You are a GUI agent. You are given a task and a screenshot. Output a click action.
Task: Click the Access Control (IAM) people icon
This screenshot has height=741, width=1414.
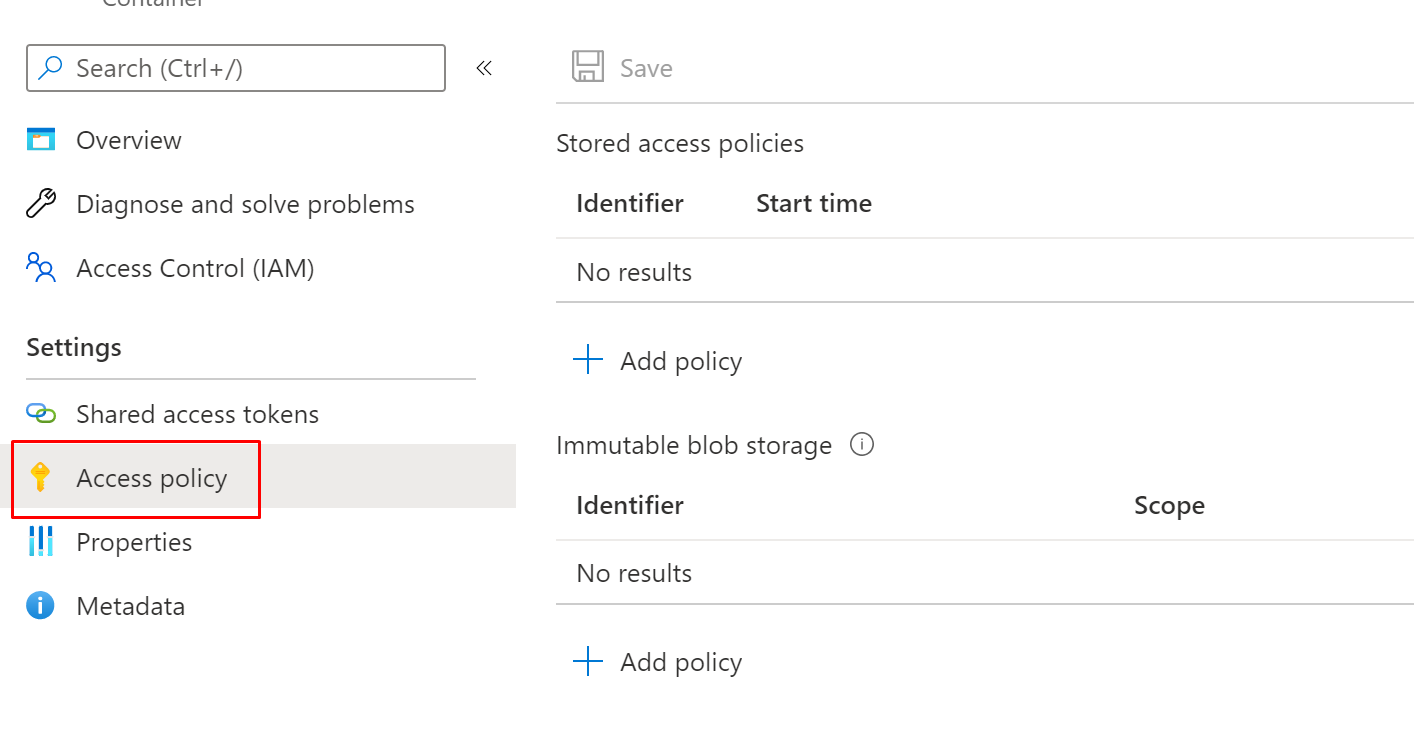tap(40, 268)
